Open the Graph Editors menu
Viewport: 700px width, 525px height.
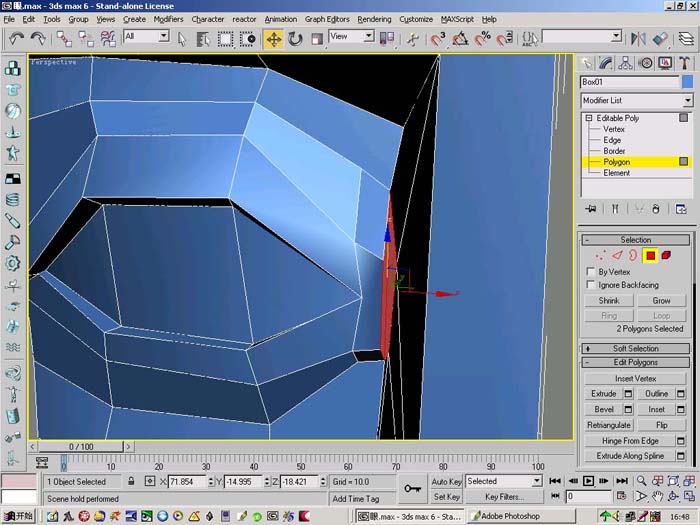point(327,19)
